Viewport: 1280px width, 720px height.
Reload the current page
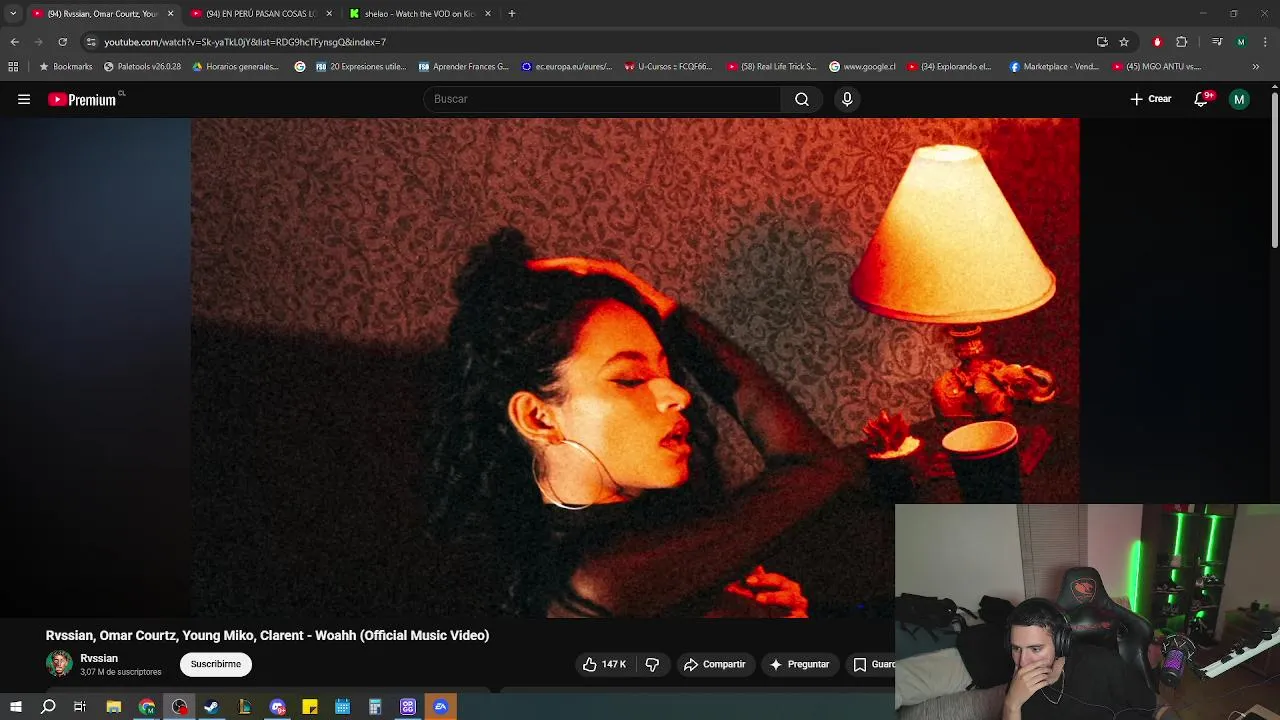point(62,42)
